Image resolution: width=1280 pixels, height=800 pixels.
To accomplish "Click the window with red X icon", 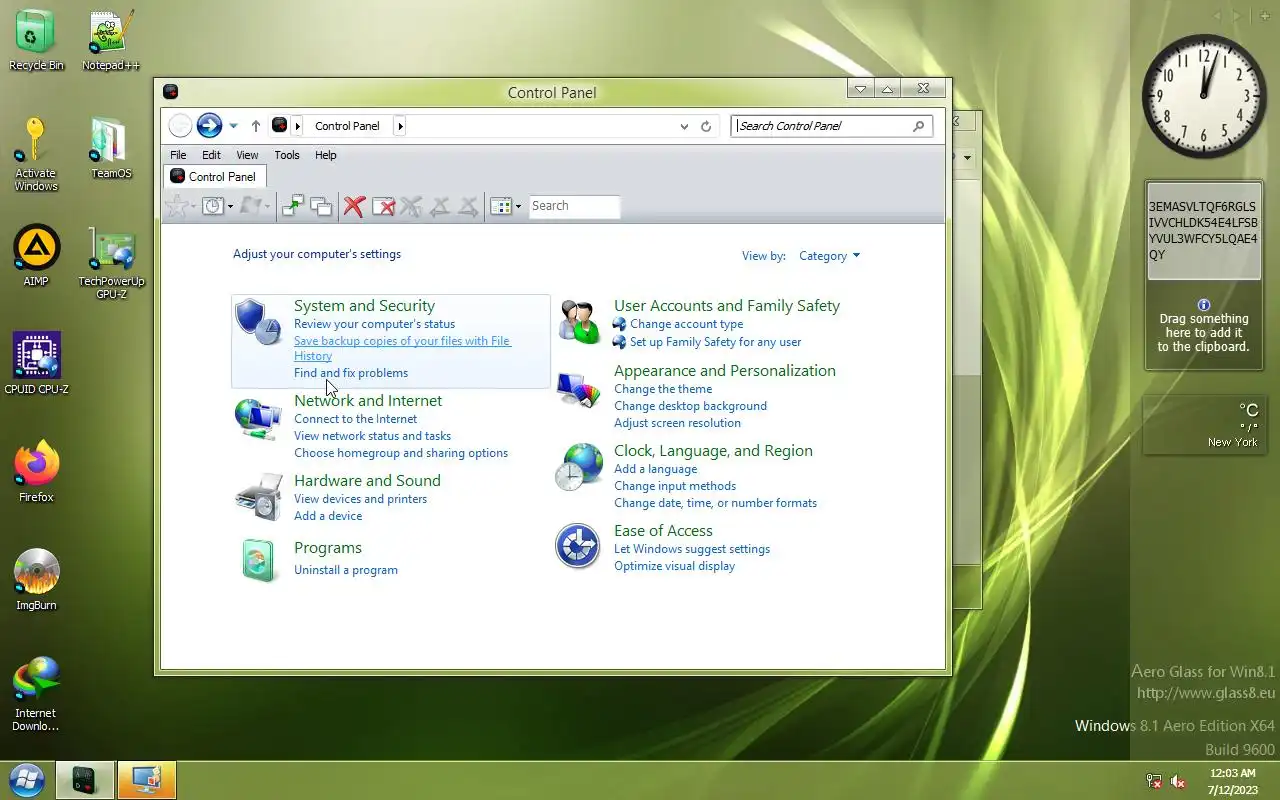I will [x=383, y=206].
